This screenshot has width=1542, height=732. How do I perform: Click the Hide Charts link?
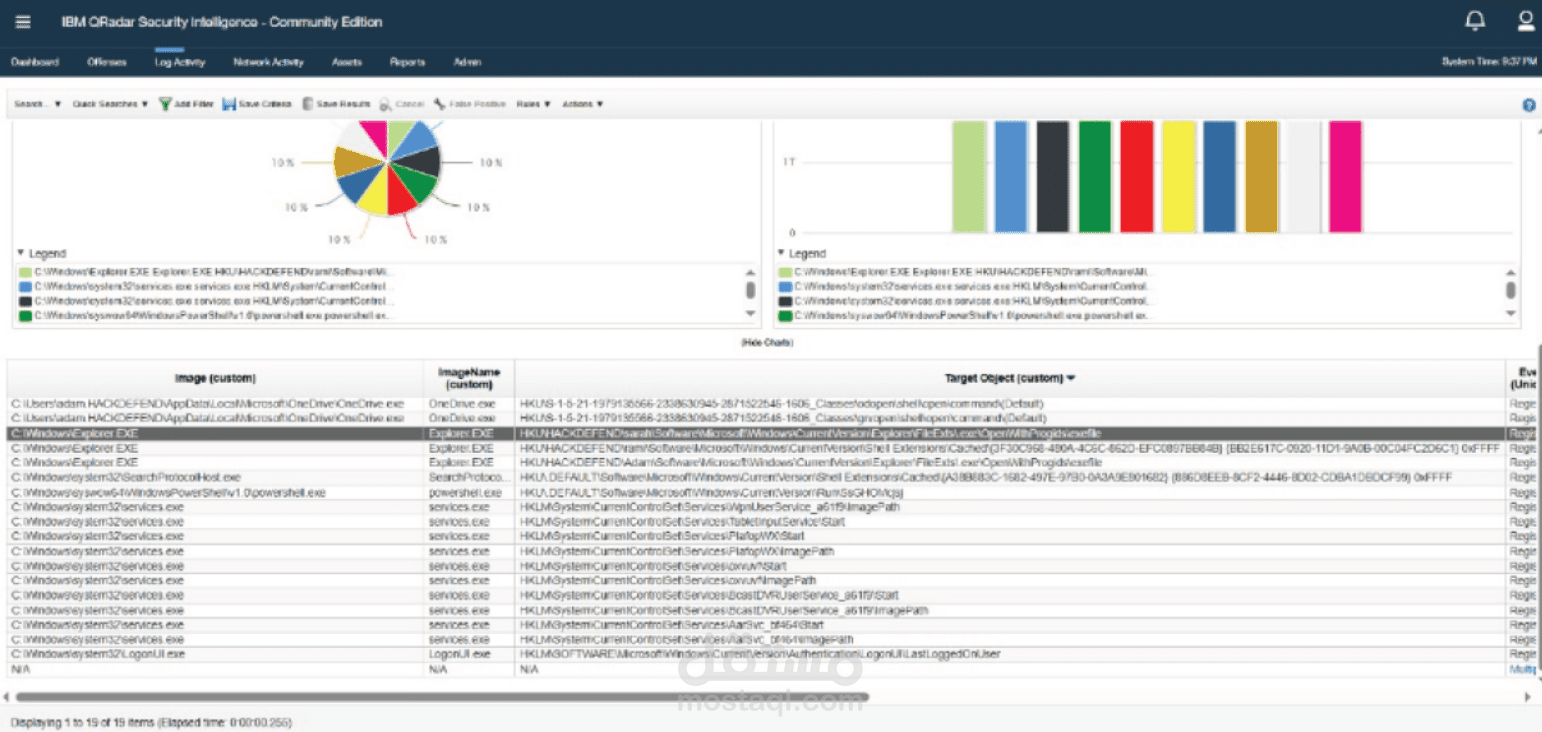point(767,343)
